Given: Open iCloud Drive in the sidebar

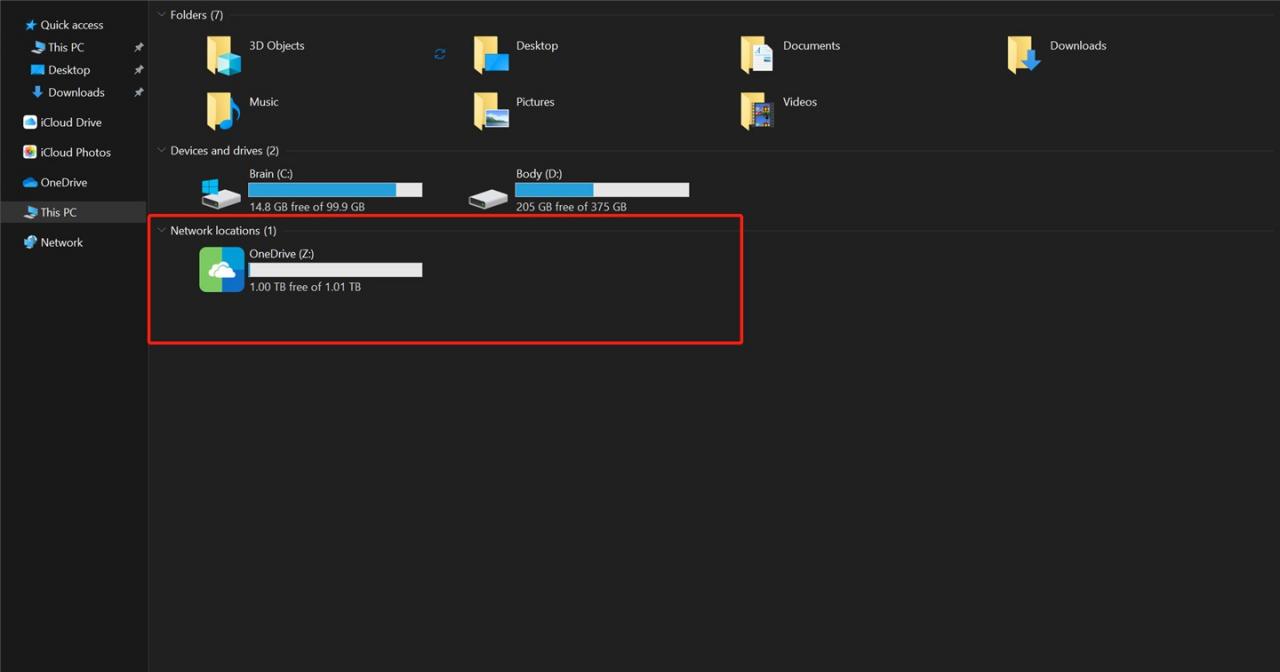Looking at the screenshot, I should pyautogui.click(x=70, y=123).
